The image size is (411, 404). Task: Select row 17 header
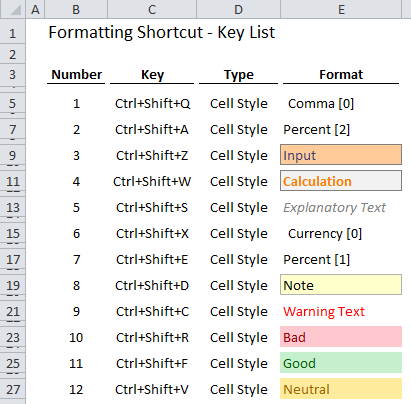(x=13, y=259)
